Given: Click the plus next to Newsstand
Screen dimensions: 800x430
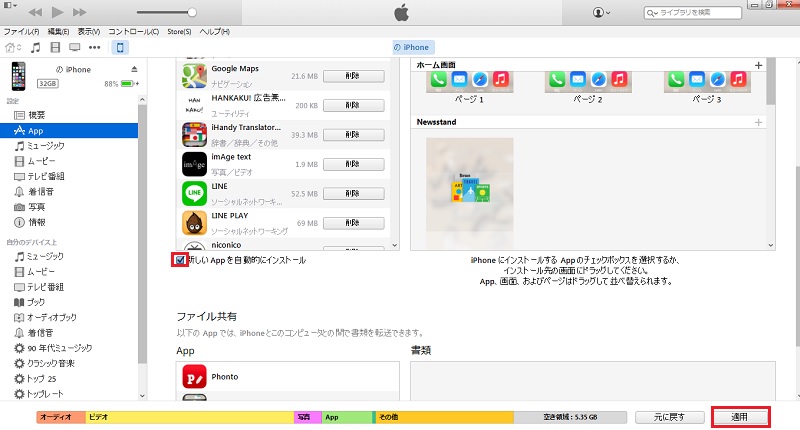Looking at the screenshot, I should 758,122.
